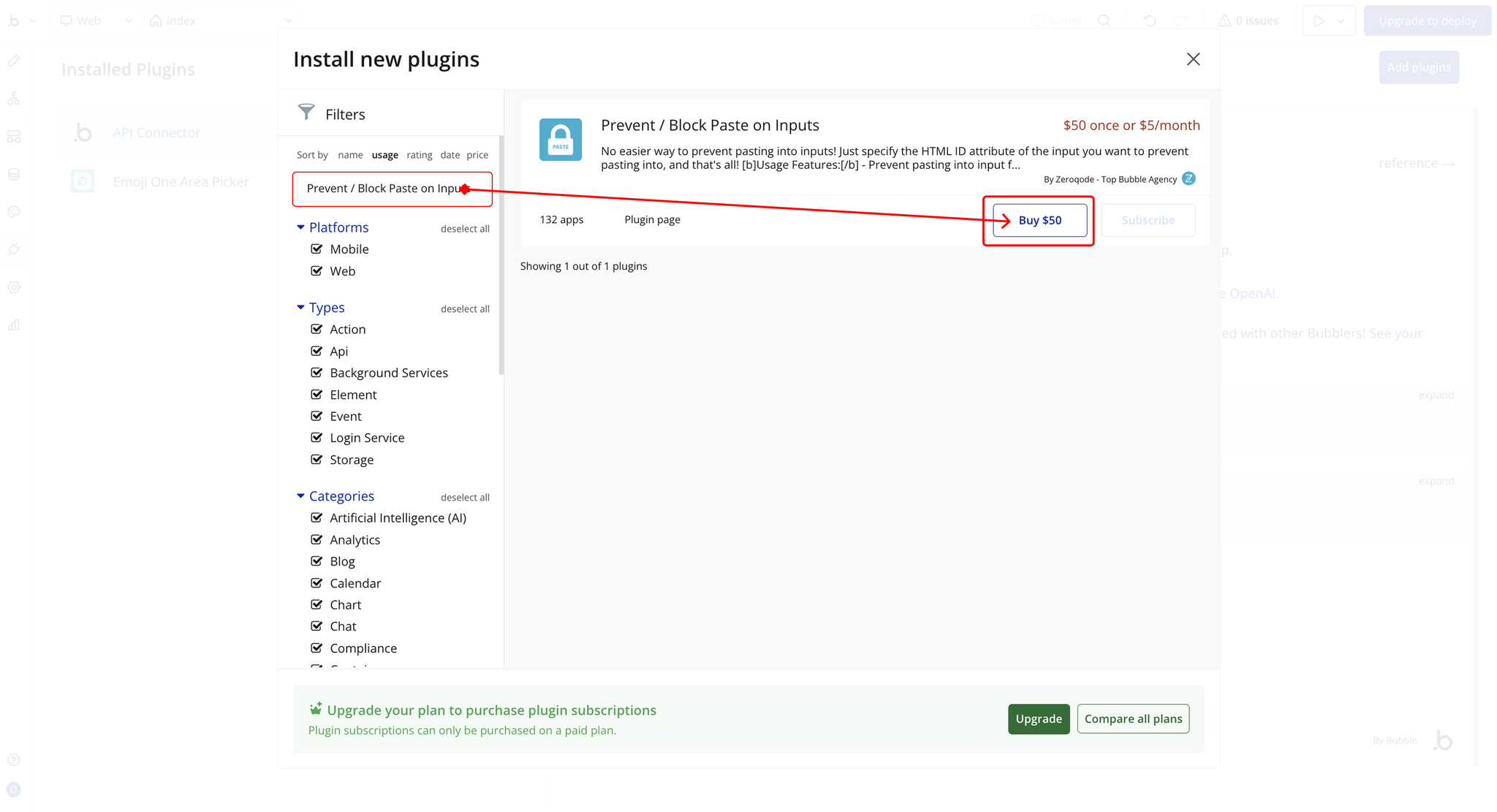Click the blue padlock Paste plugin icon
Image resolution: width=1497 pixels, height=812 pixels.
(560, 139)
